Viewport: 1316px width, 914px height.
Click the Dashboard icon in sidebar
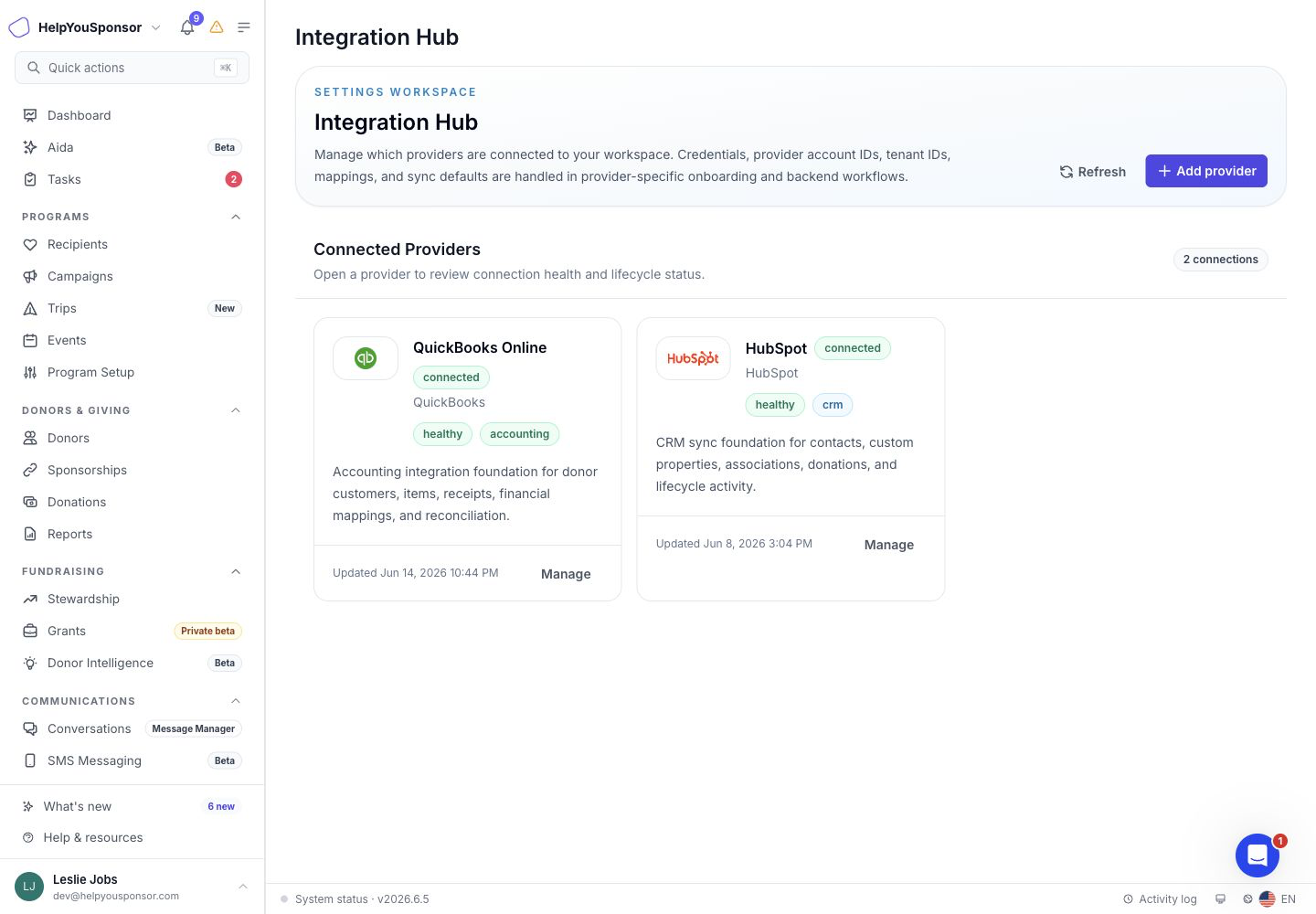[x=30, y=115]
